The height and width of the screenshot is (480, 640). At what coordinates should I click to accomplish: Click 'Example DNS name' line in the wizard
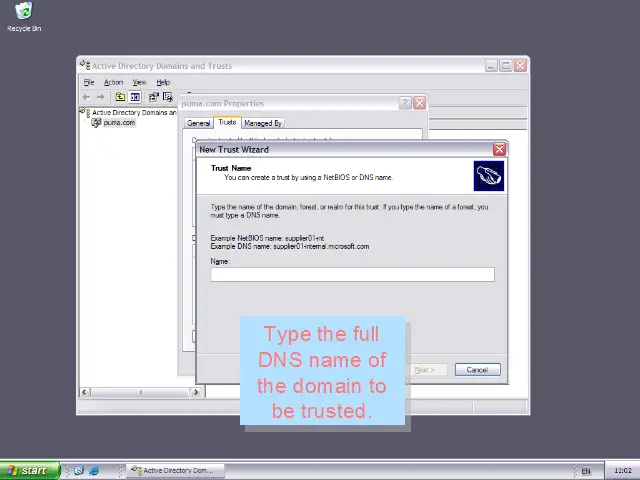290,247
